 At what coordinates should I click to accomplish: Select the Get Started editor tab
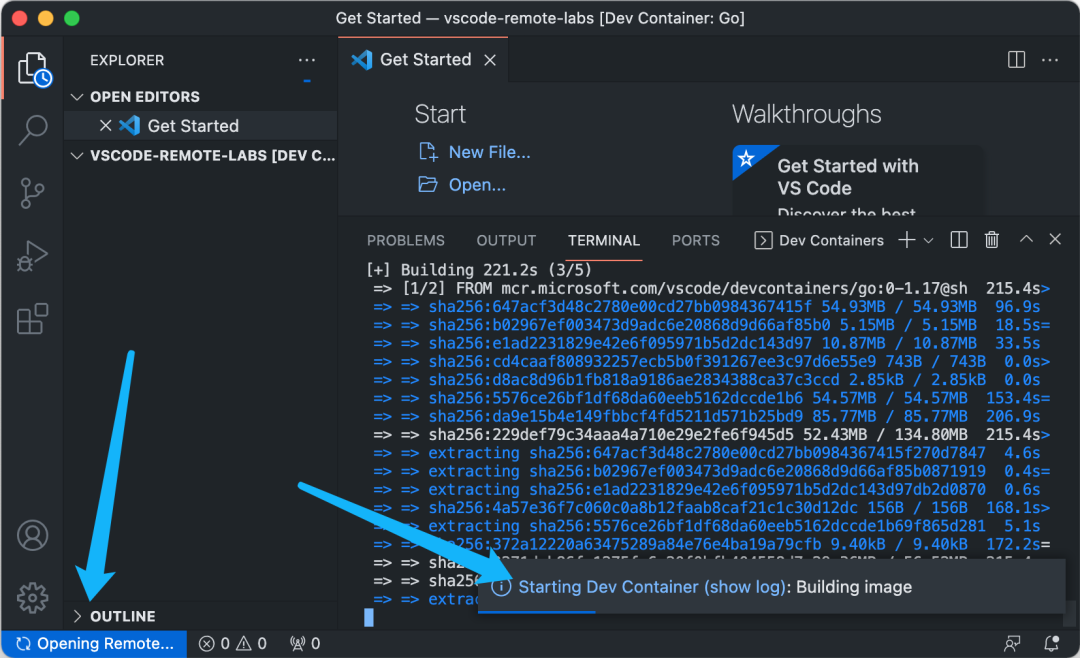(424, 60)
